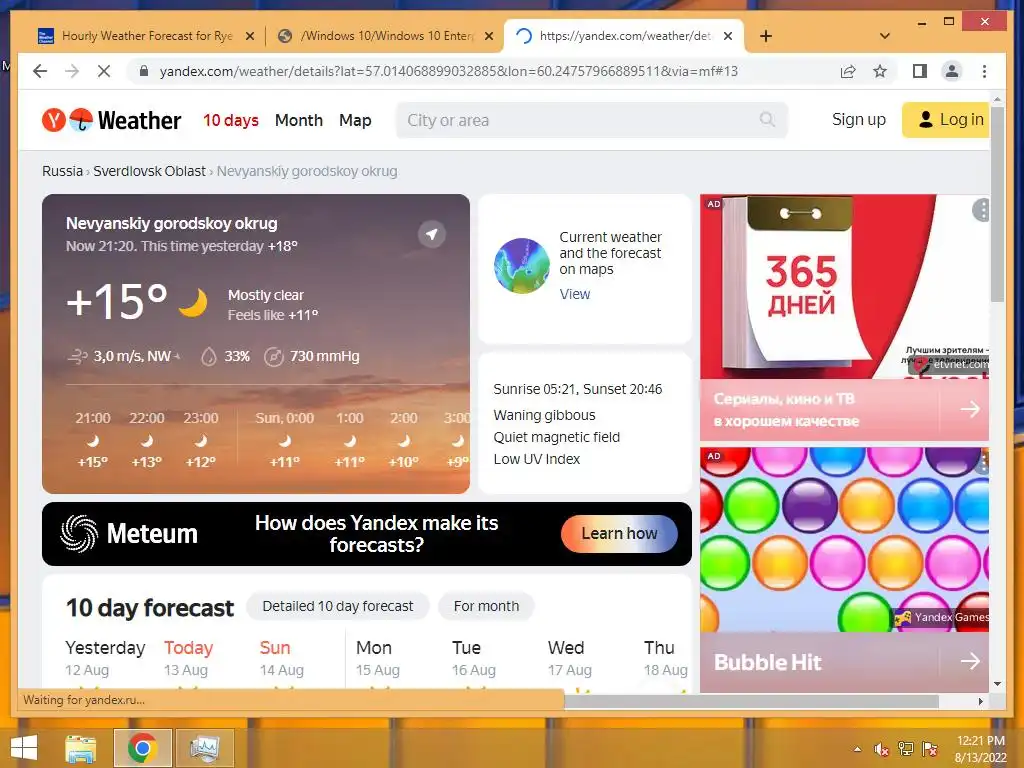Click the muted volume tray icon
The height and width of the screenshot is (768, 1024).
point(881,749)
